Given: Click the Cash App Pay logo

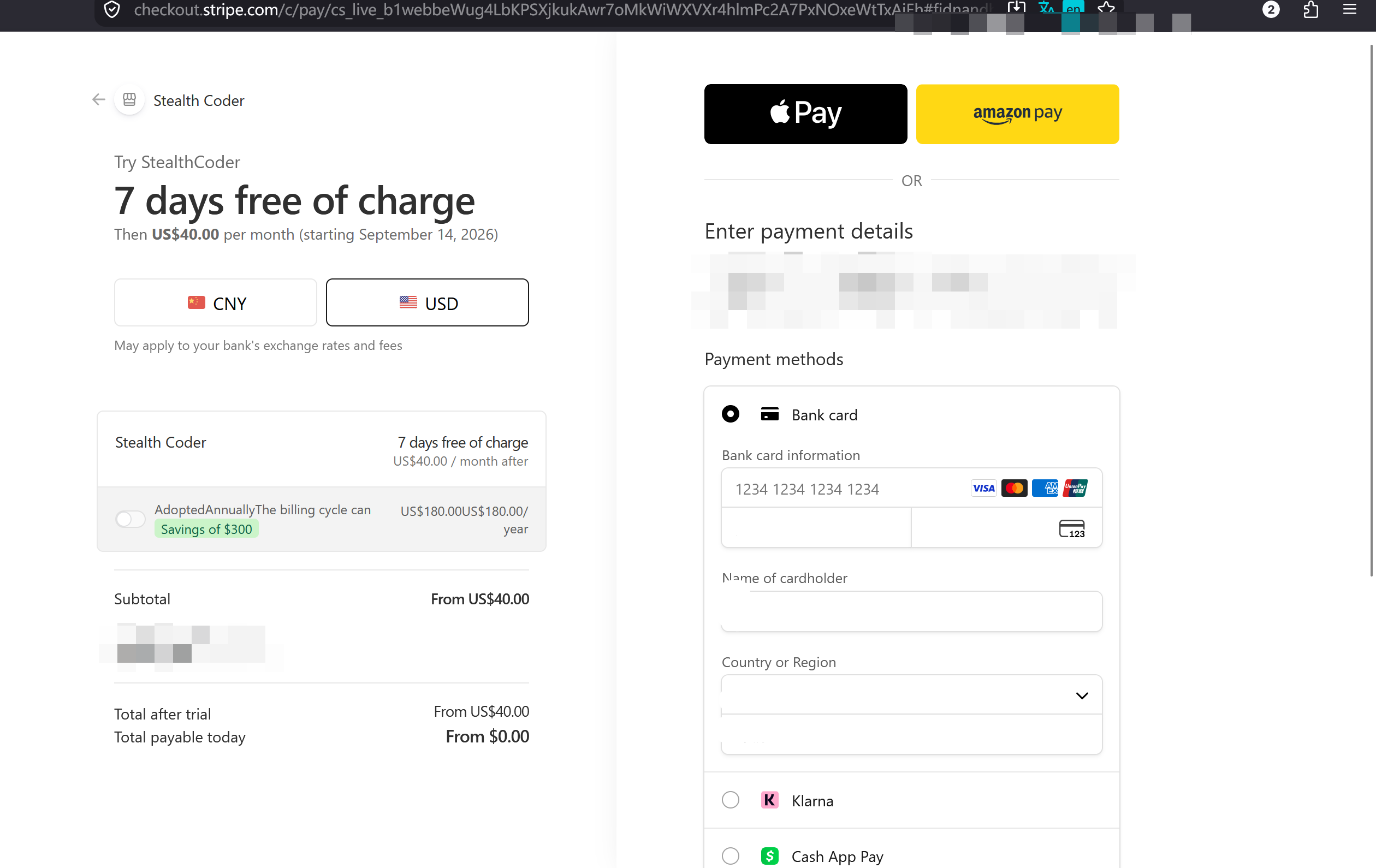Looking at the screenshot, I should click(770, 855).
